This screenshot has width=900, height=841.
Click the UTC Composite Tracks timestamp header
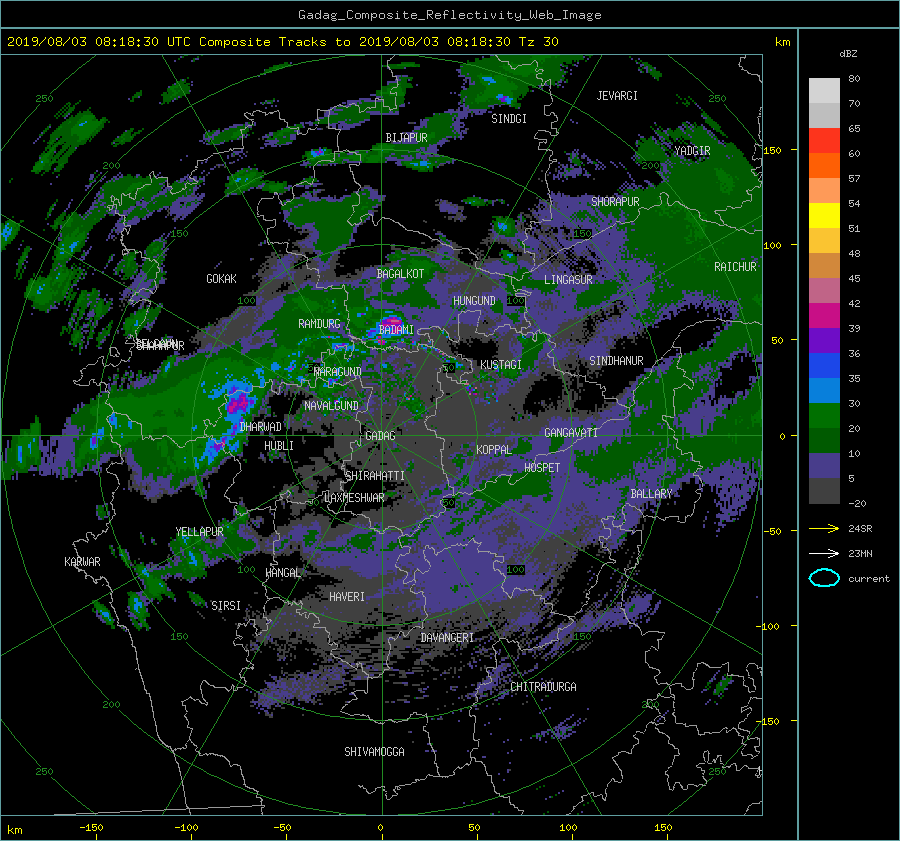coord(282,42)
